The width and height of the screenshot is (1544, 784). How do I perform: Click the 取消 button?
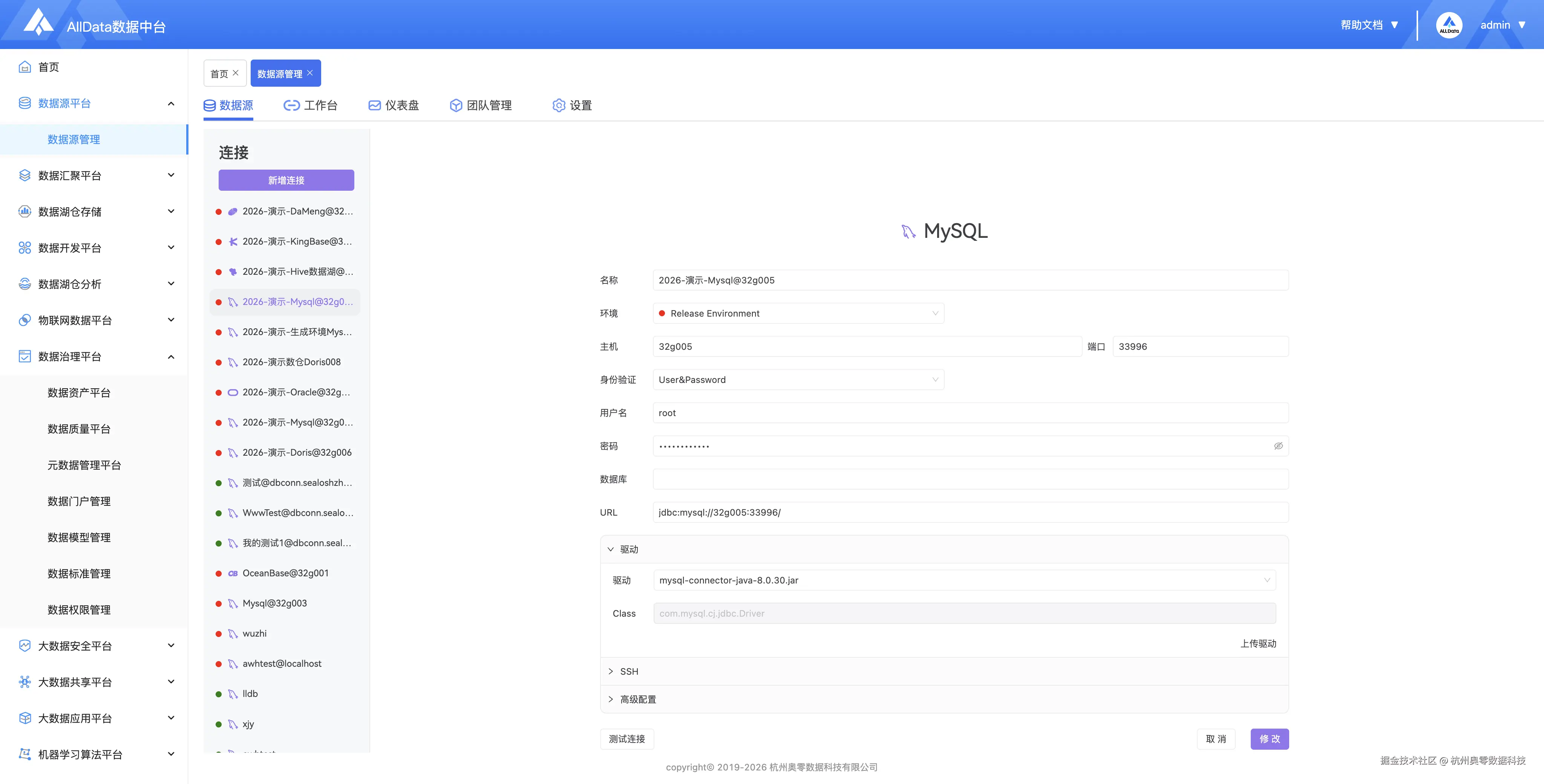tap(1216, 739)
